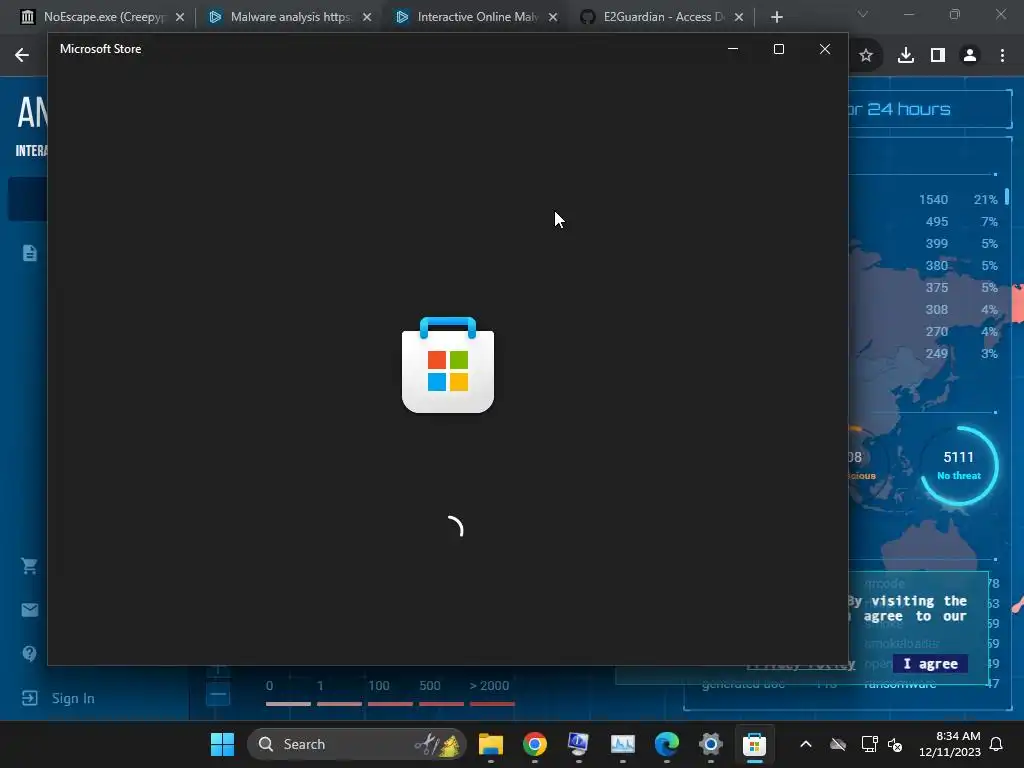
Task: Open Google Chrome from taskbar
Action: [534, 744]
